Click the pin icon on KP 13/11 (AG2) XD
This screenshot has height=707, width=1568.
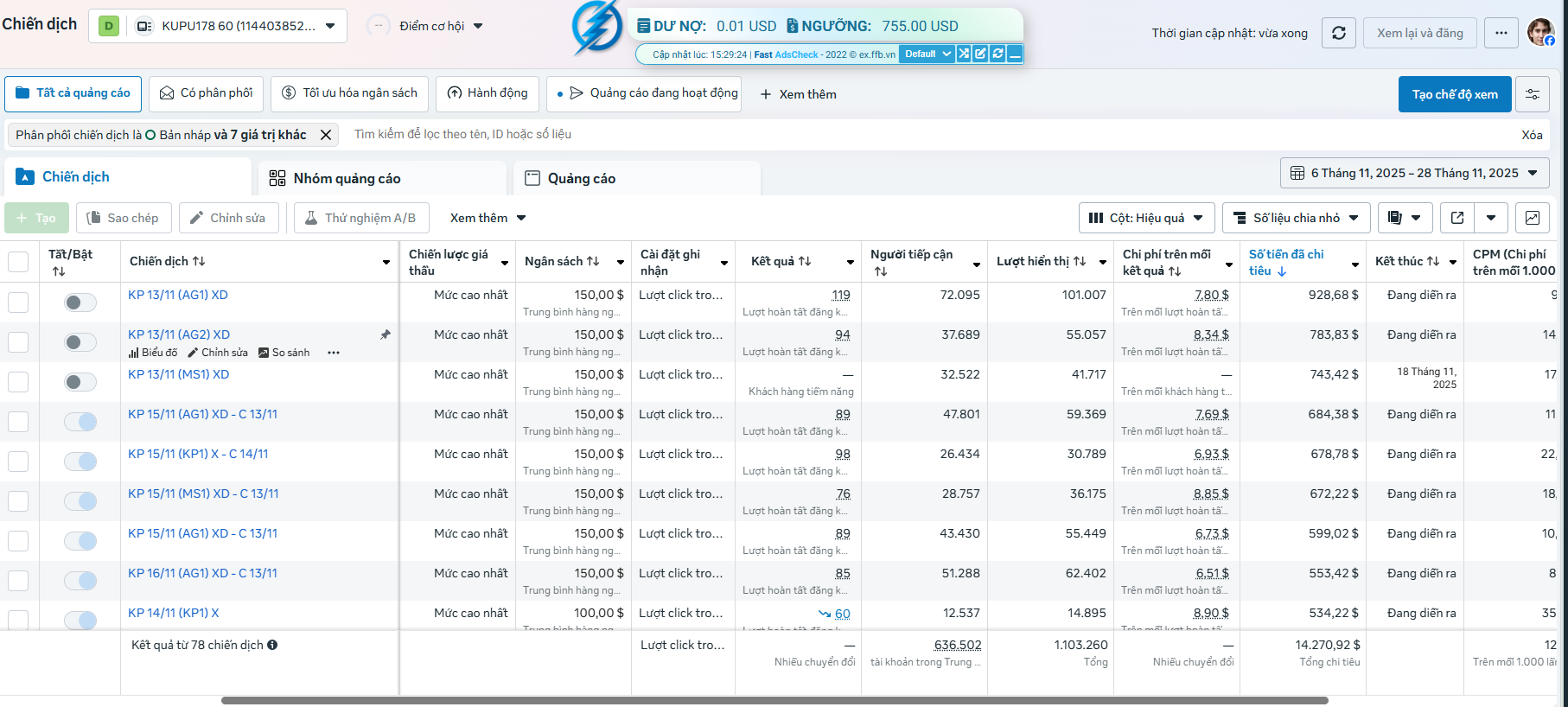pos(386,334)
